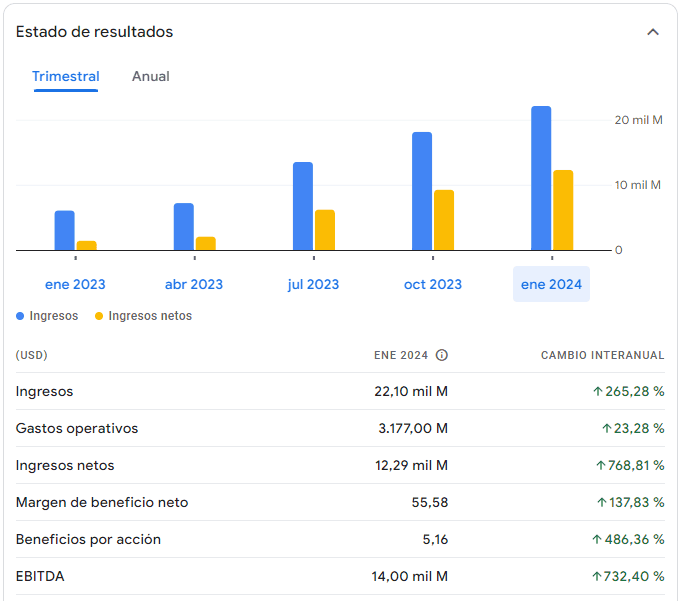Screen dimensions: 683x601
Task: Click the yellow Ingresos netos legend dot
Action: (99, 316)
